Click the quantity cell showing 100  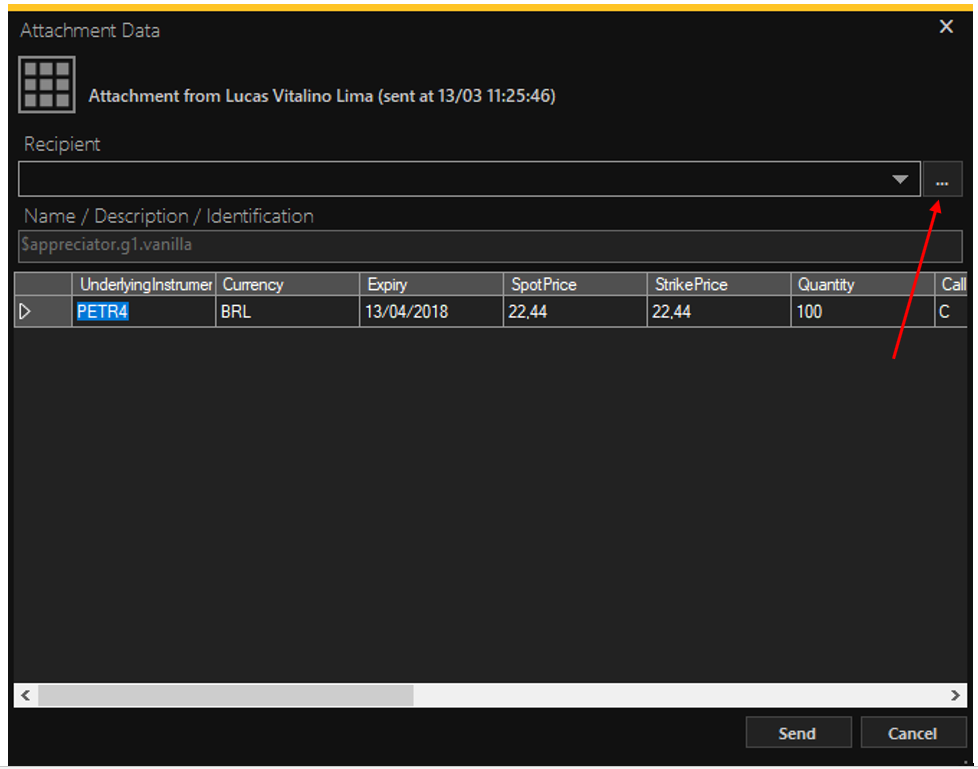(862, 312)
